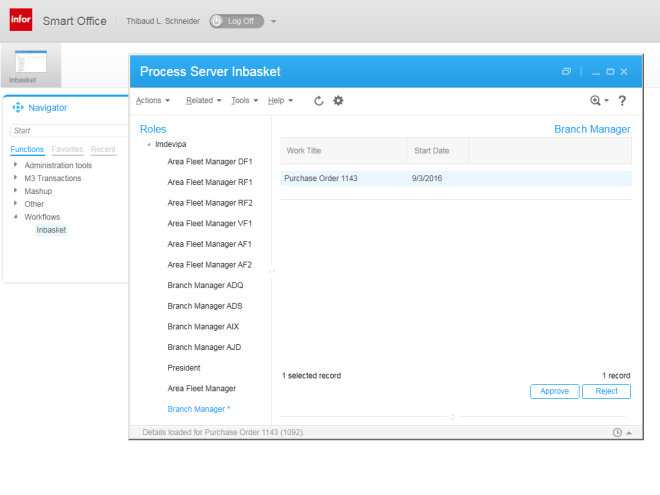The image size is (660, 495).
Task: Click the zoom magnifier icon
Action: coord(596,101)
